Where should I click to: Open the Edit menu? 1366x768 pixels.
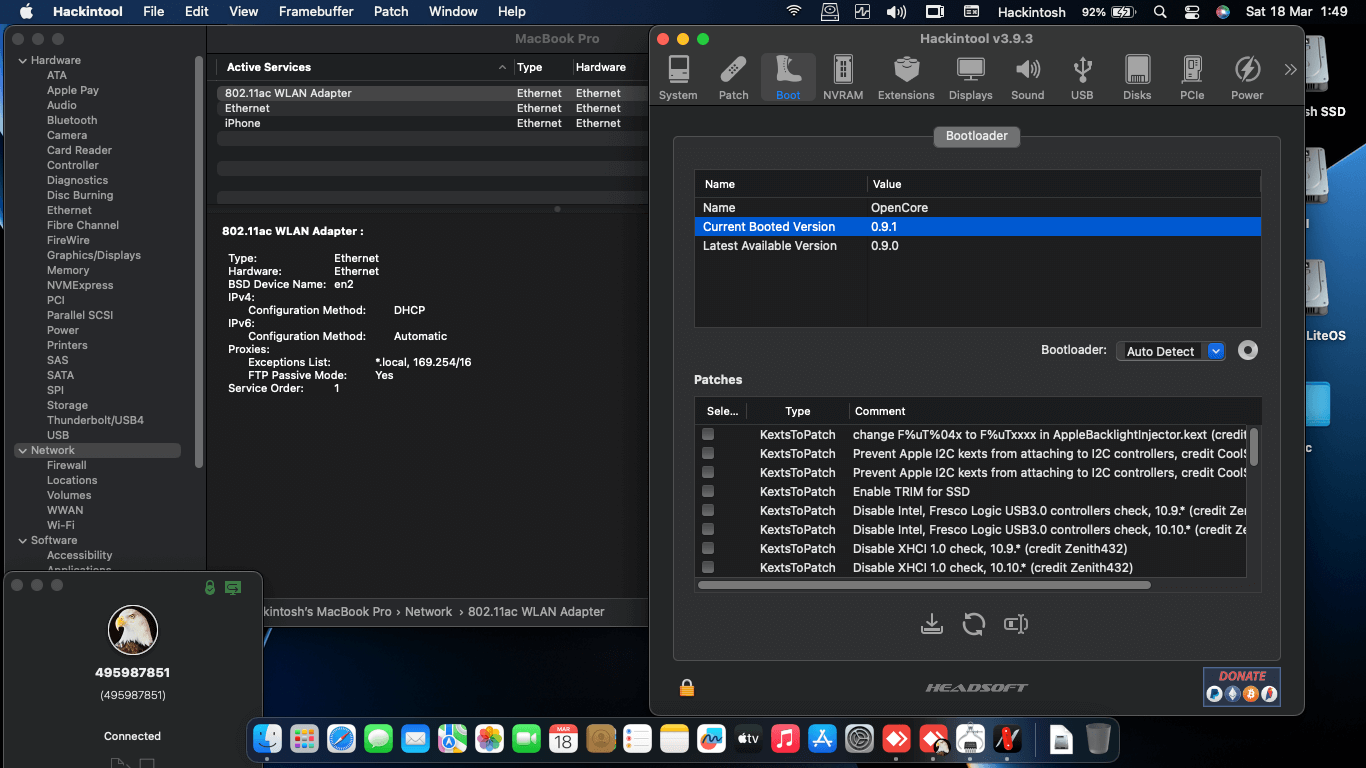(x=197, y=12)
